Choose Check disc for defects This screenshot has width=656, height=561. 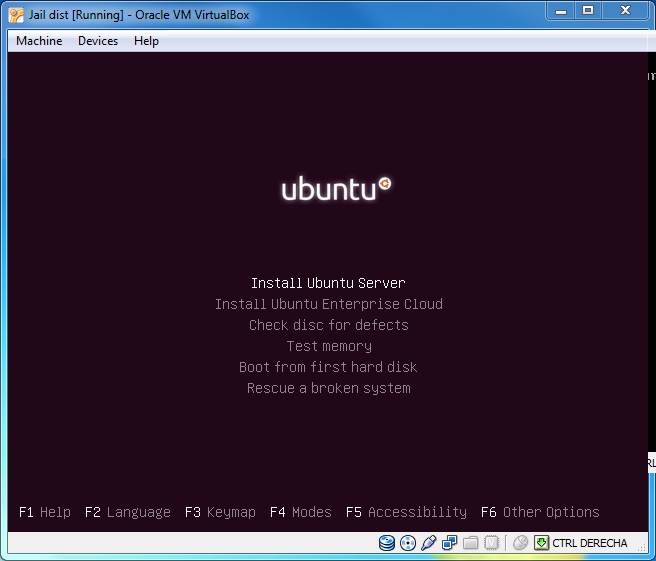click(x=329, y=325)
